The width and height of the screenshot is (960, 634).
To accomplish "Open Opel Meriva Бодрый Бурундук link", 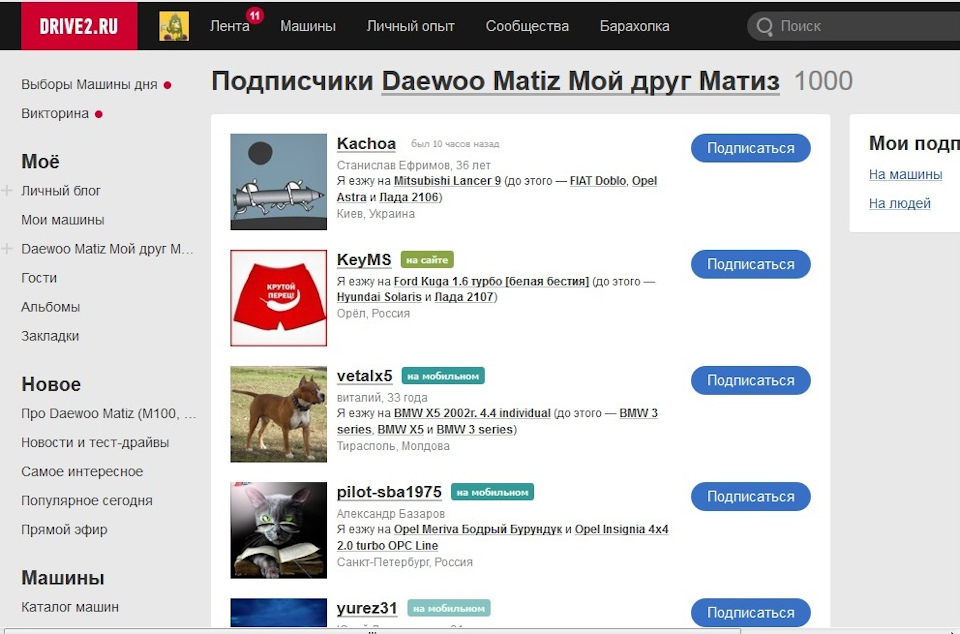I will [478, 529].
